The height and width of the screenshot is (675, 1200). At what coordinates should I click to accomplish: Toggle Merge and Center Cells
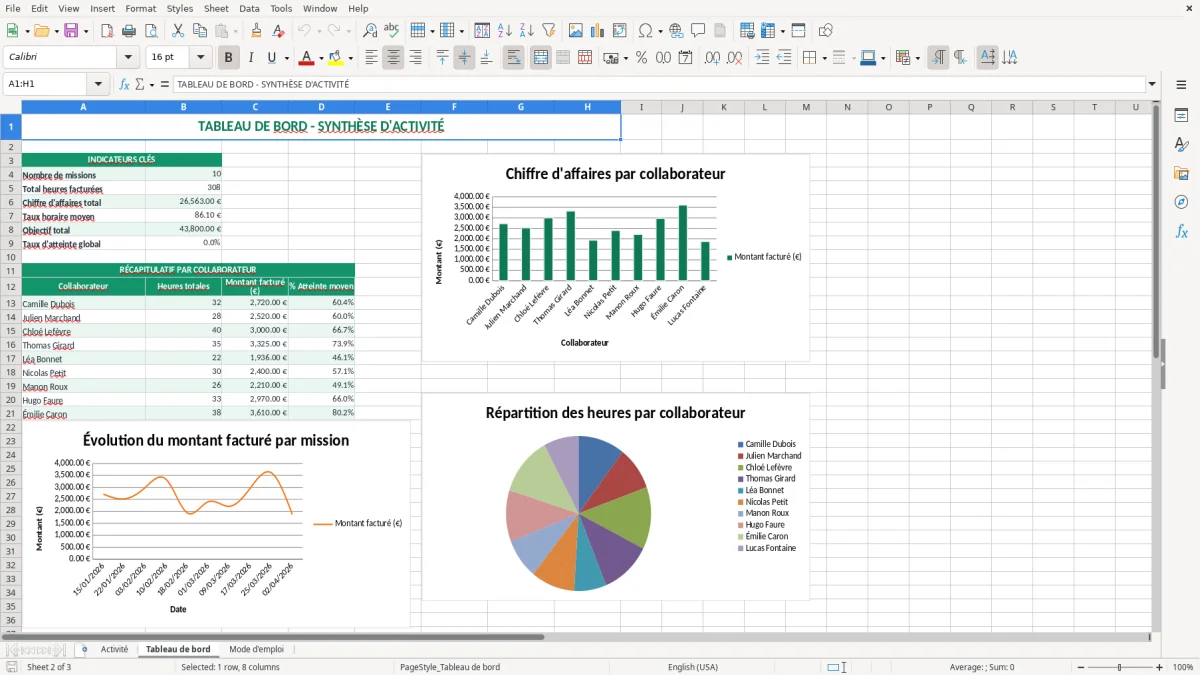tap(540, 58)
